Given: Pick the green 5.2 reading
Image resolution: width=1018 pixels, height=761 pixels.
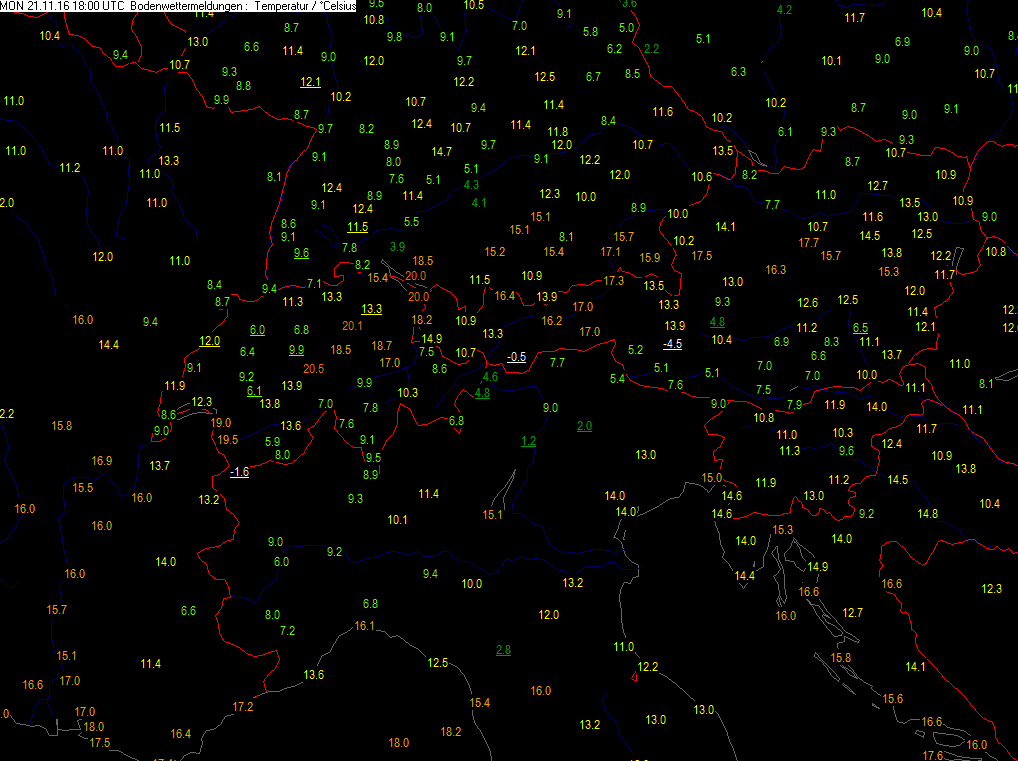Looking at the screenshot, I should (x=636, y=351).
